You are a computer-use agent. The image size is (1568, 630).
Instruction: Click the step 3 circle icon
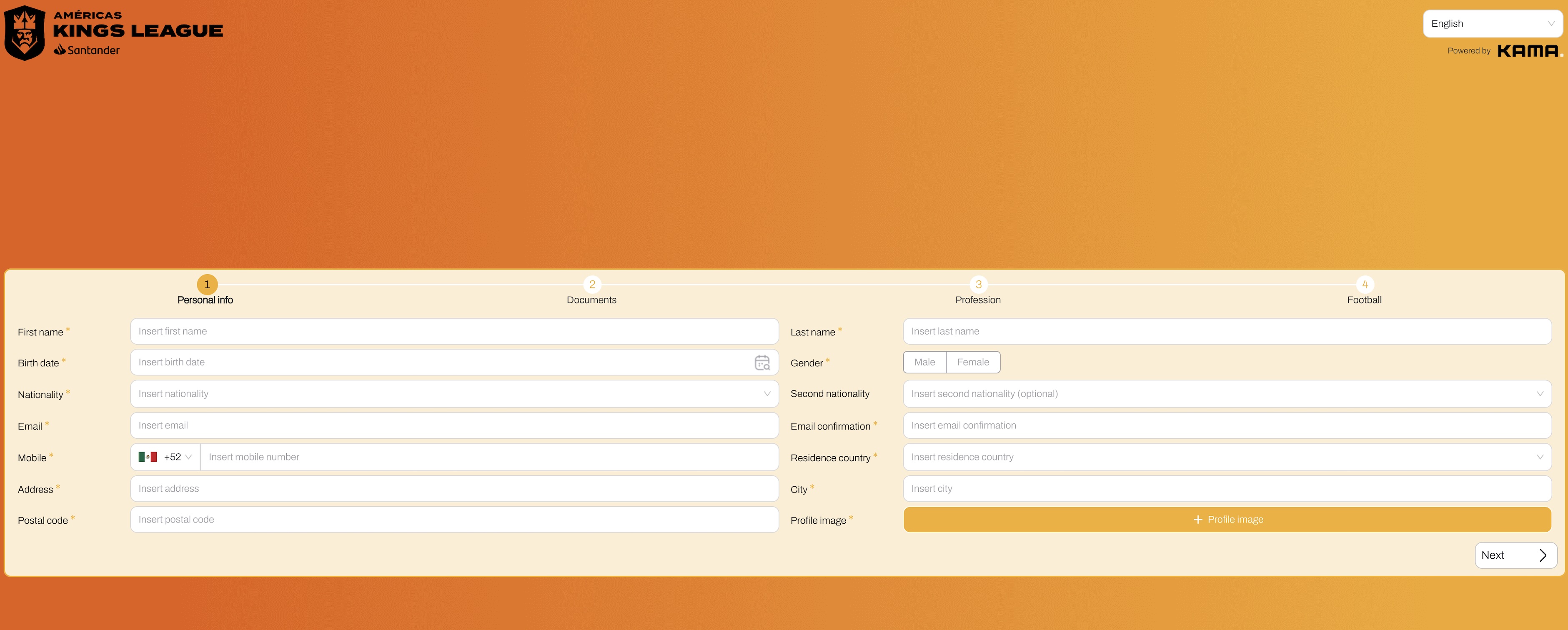point(978,284)
